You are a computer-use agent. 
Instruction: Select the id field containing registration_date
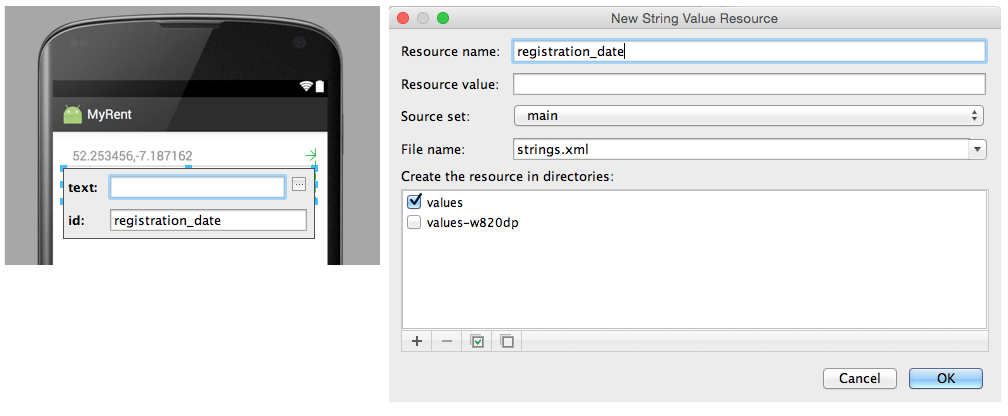coord(208,220)
